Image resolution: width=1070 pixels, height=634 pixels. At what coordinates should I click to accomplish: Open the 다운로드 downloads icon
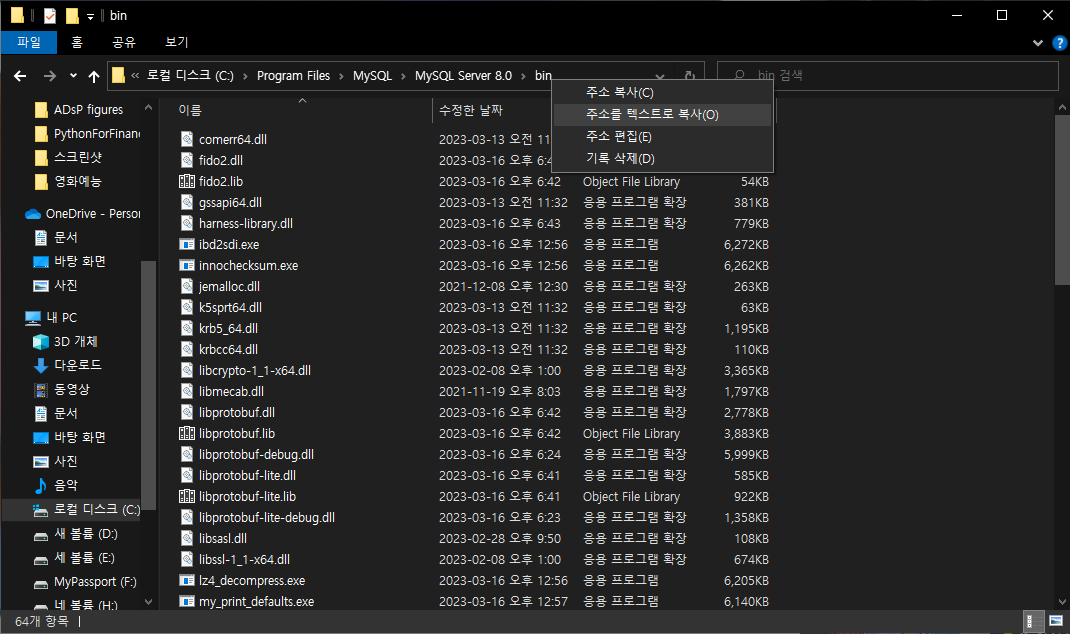click(x=41, y=366)
